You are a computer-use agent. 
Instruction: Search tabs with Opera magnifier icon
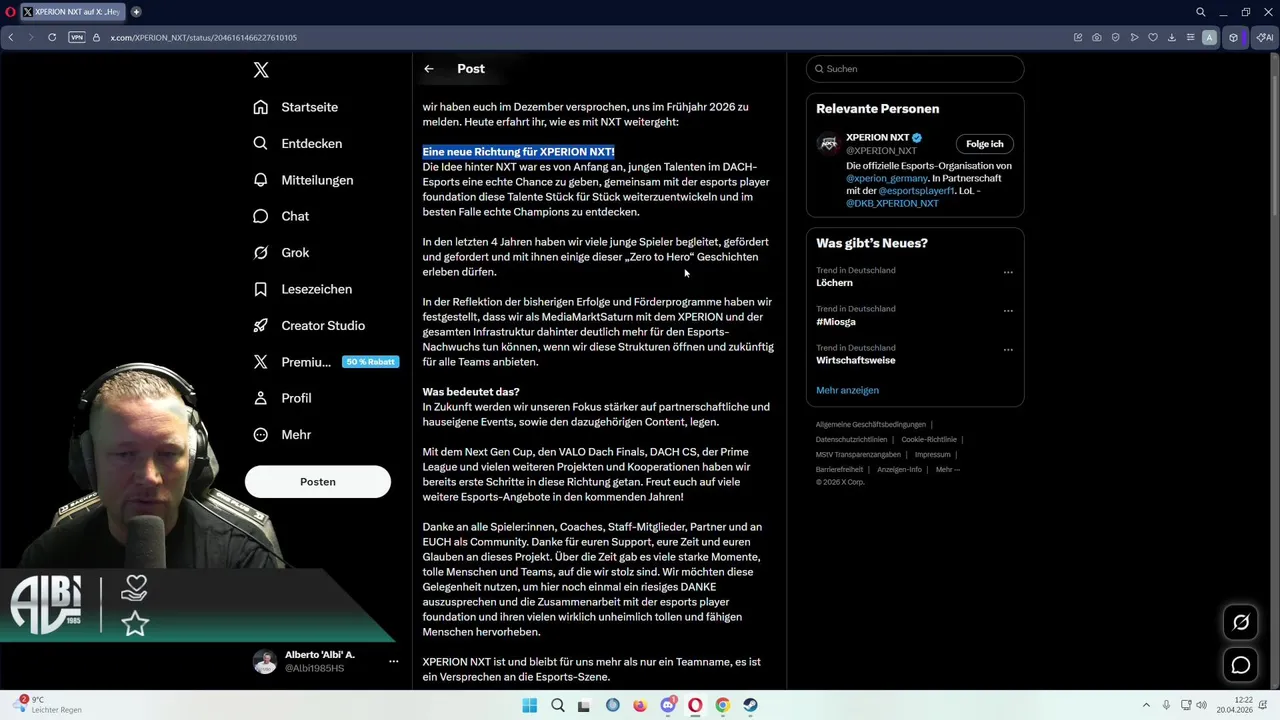(x=1201, y=12)
